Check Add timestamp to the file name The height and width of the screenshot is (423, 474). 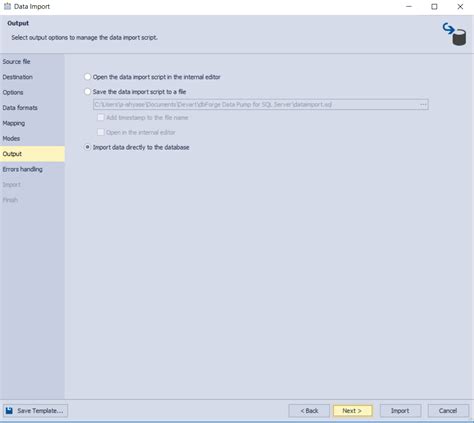pos(100,118)
